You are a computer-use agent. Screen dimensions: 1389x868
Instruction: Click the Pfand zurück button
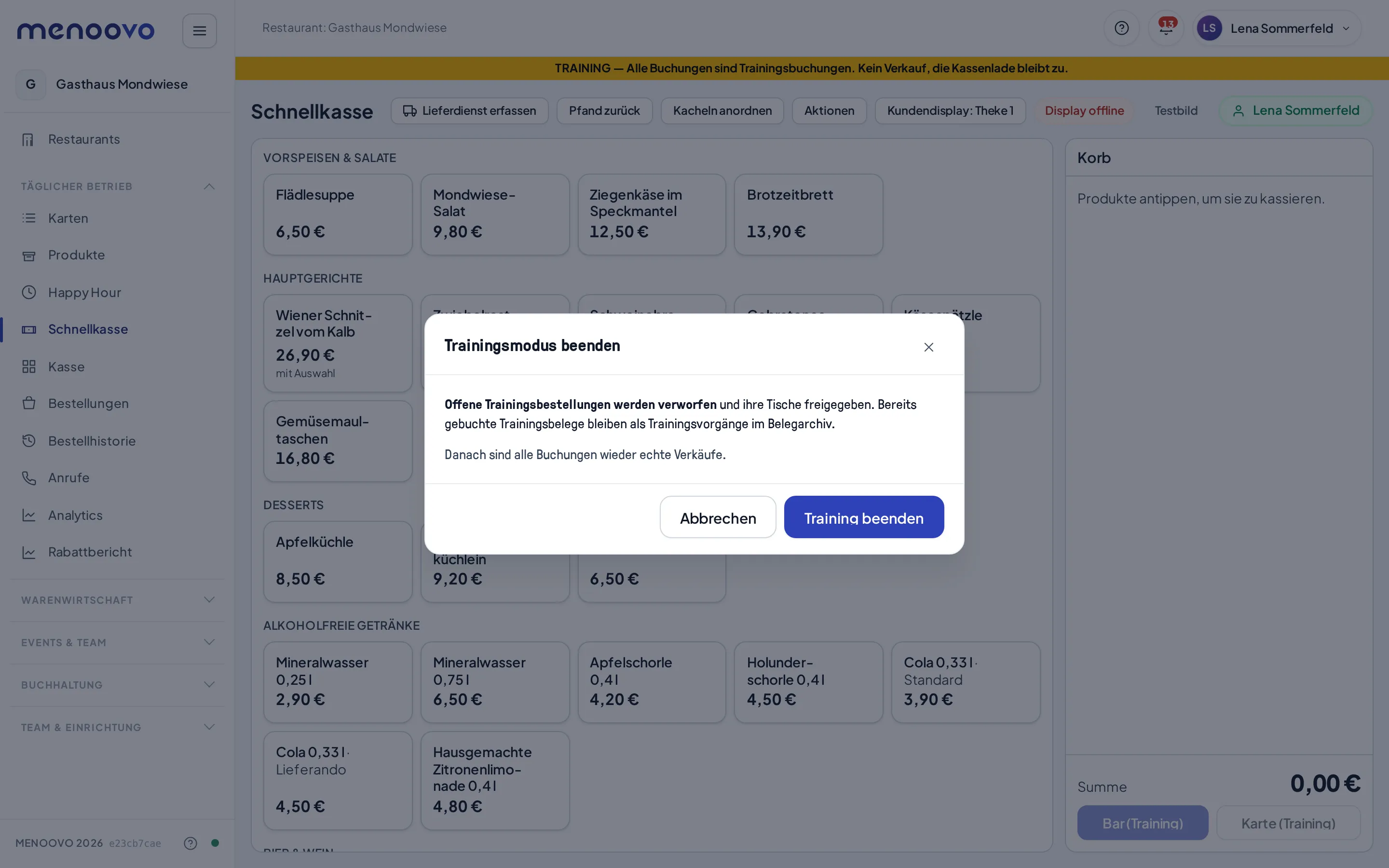pos(604,111)
